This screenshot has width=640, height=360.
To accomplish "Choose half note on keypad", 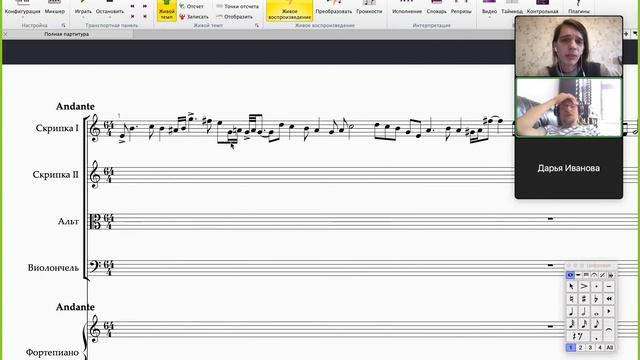I will pyautogui.click(x=584, y=311).
